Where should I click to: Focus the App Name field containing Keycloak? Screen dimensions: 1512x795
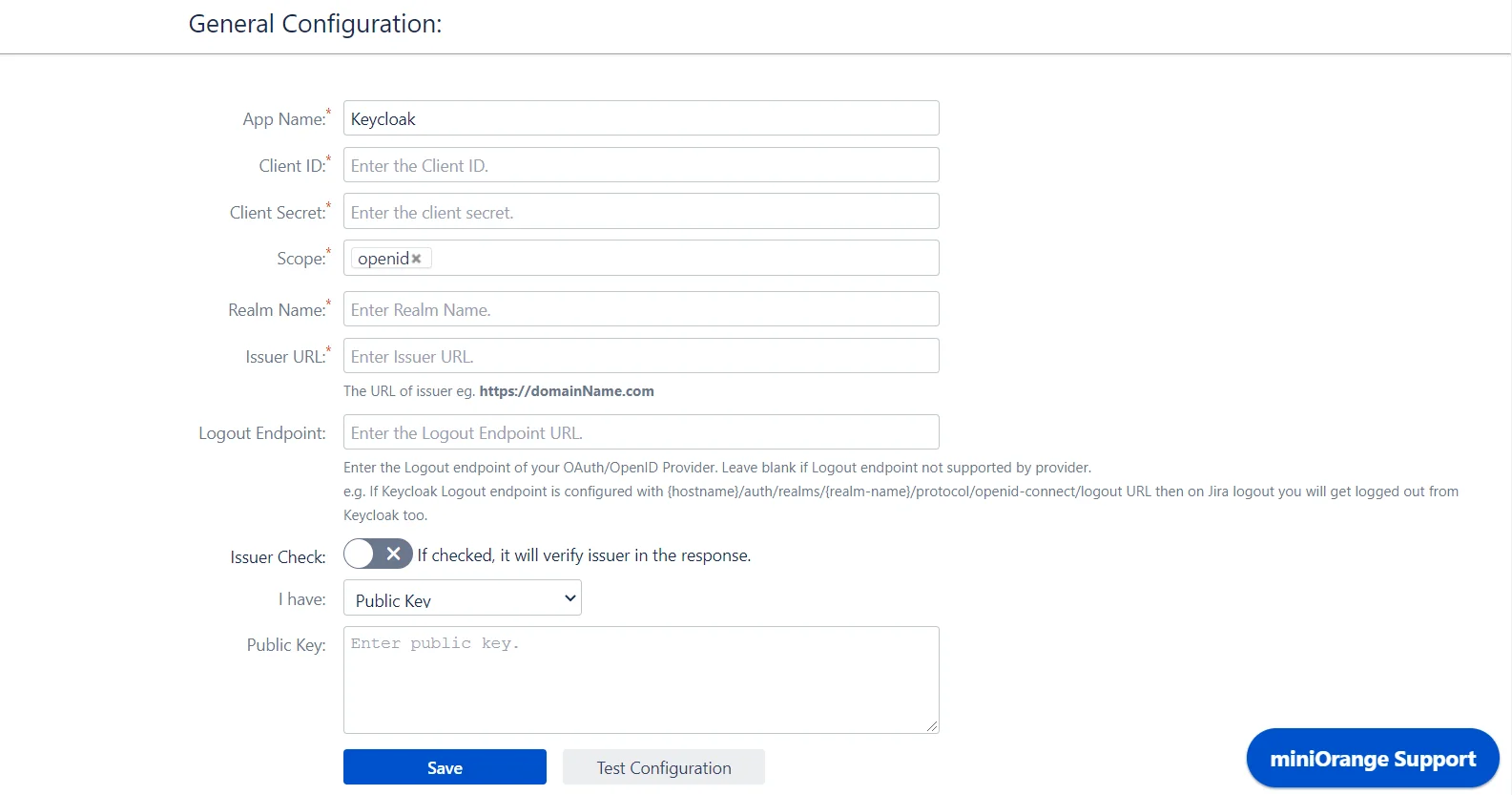(640, 118)
